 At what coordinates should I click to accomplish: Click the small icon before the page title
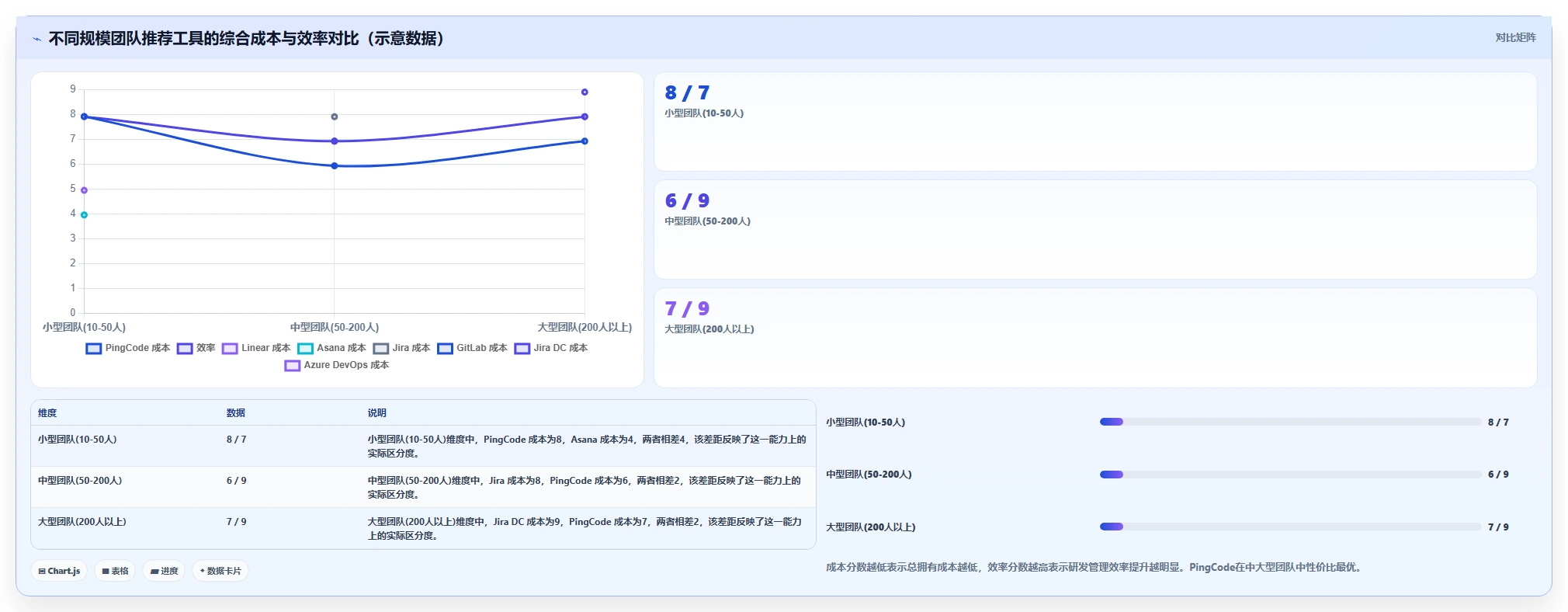coord(36,39)
